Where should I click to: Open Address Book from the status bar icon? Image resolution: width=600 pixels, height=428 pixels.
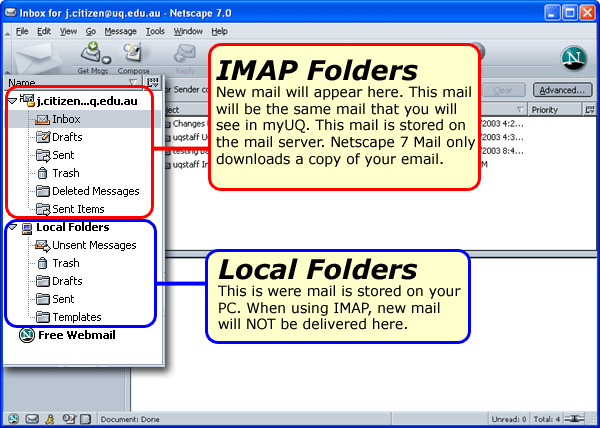pos(68,417)
